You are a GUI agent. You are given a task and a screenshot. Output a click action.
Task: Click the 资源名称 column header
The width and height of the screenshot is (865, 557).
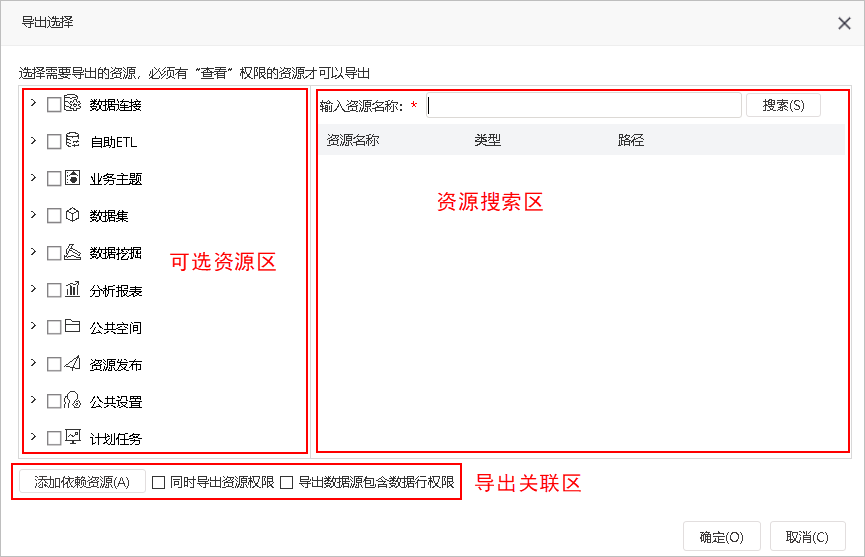tap(353, 140)
